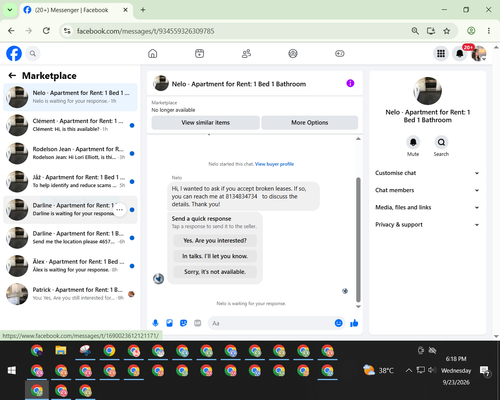This screenshot has height=400, width=500.
Task: Mute this conversation with the bell icon
Action: point(413,142)
